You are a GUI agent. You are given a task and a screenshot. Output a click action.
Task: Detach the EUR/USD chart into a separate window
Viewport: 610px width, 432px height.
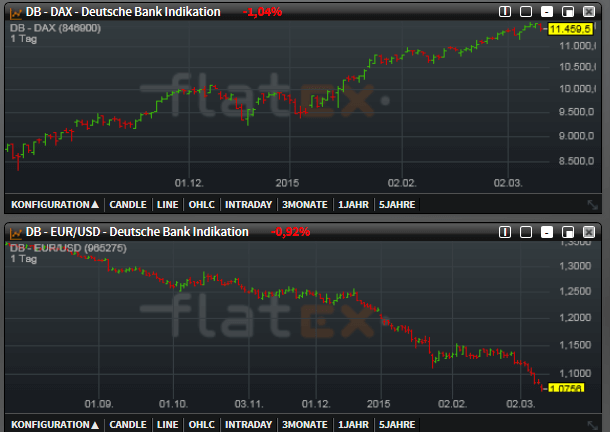(x=568, y=232)
